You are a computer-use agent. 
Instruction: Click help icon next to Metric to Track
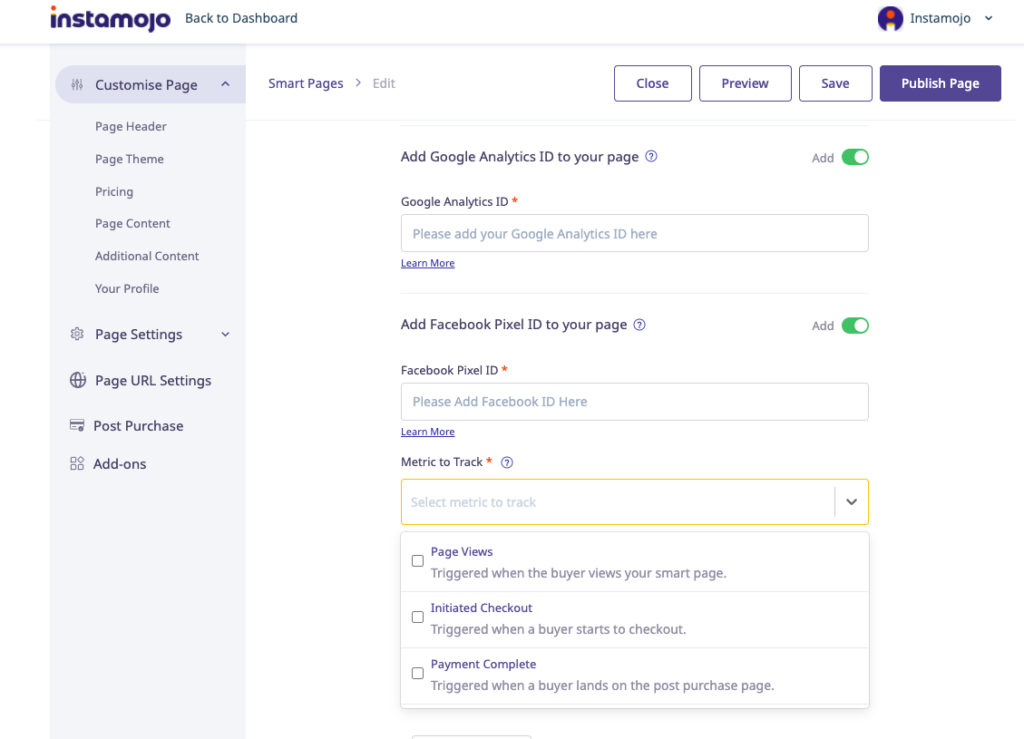507,462
